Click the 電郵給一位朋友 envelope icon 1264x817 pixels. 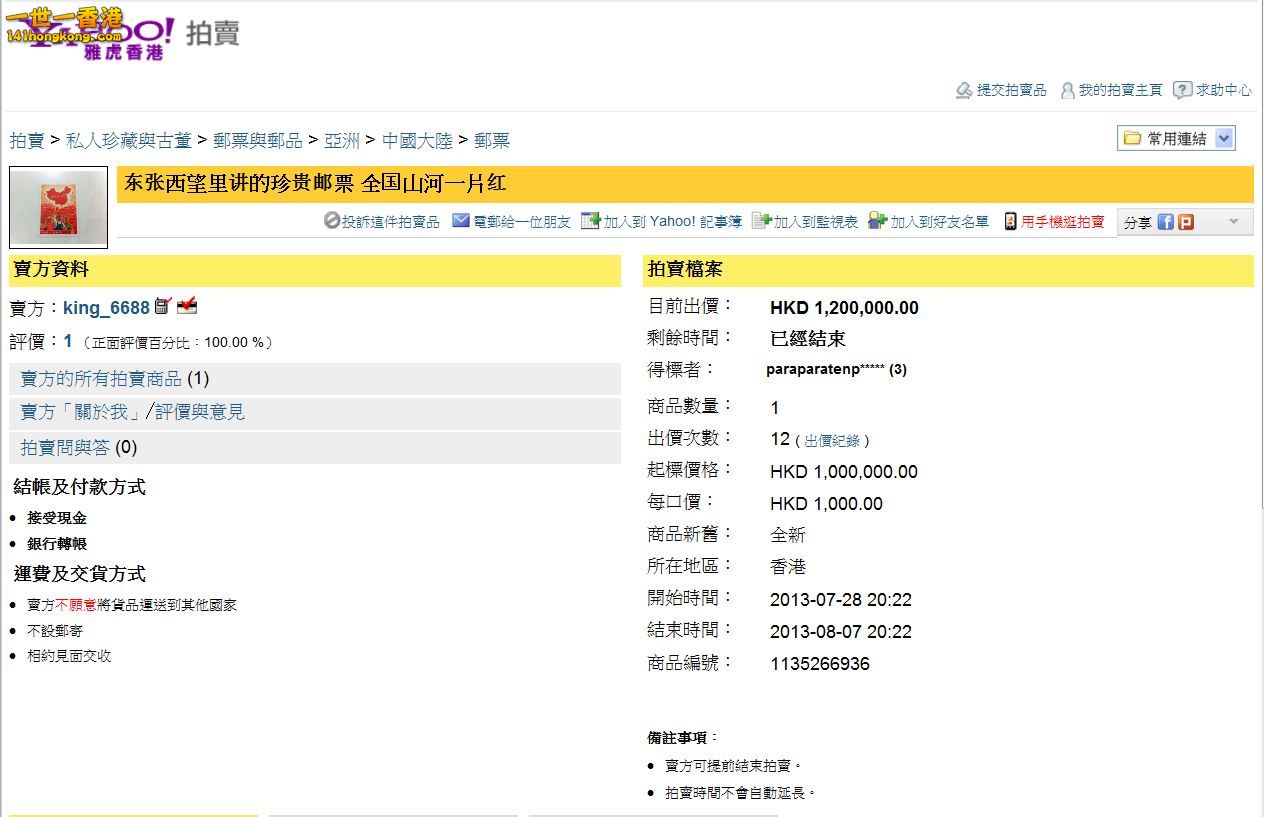[x=461, y=221]
